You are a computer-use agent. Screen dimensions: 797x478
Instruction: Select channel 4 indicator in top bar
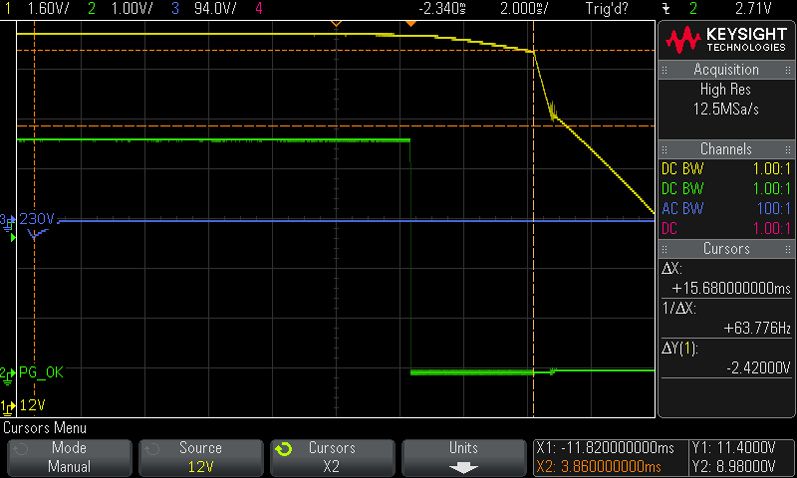259,8
